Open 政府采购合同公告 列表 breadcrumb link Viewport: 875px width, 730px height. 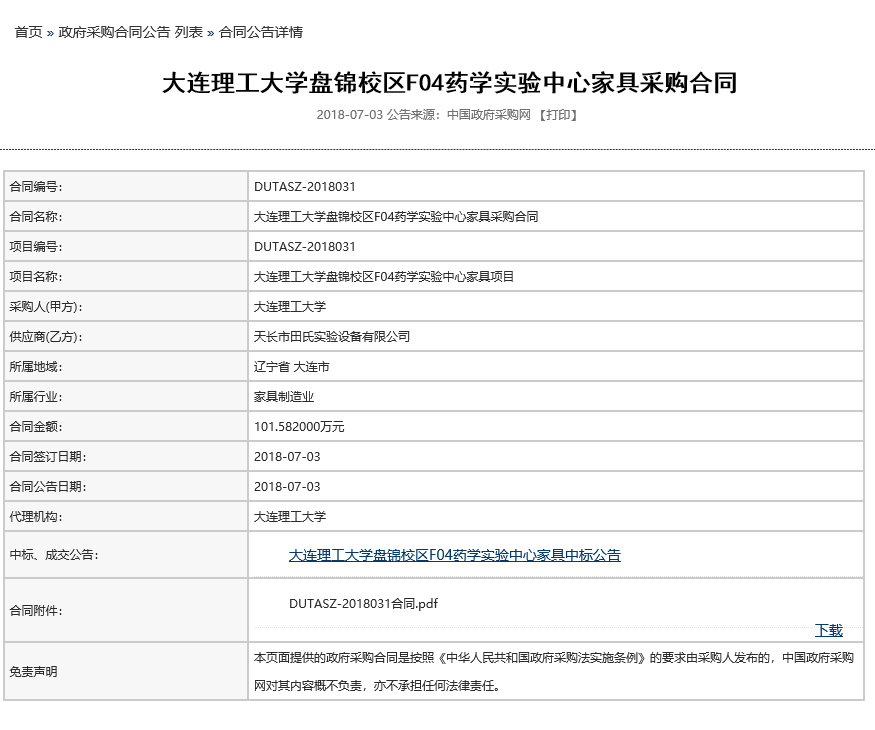(x=130, y=32)
